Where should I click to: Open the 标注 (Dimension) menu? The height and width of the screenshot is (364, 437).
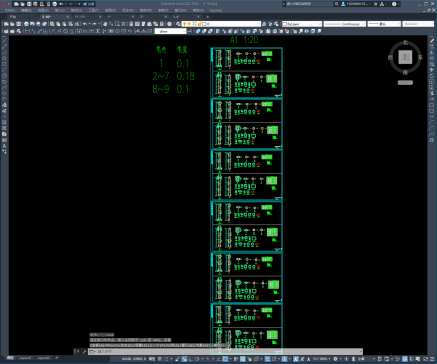[x=128, y=10]
